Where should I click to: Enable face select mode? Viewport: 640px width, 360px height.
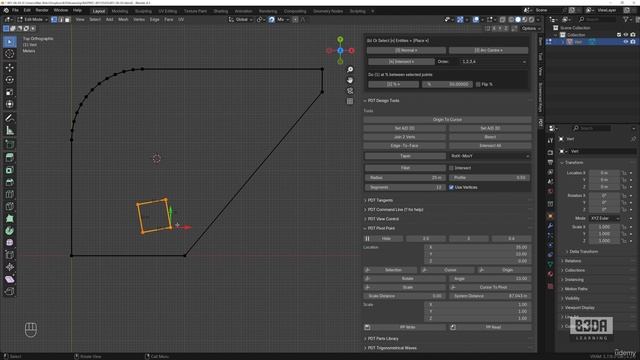tap(68, 19)
